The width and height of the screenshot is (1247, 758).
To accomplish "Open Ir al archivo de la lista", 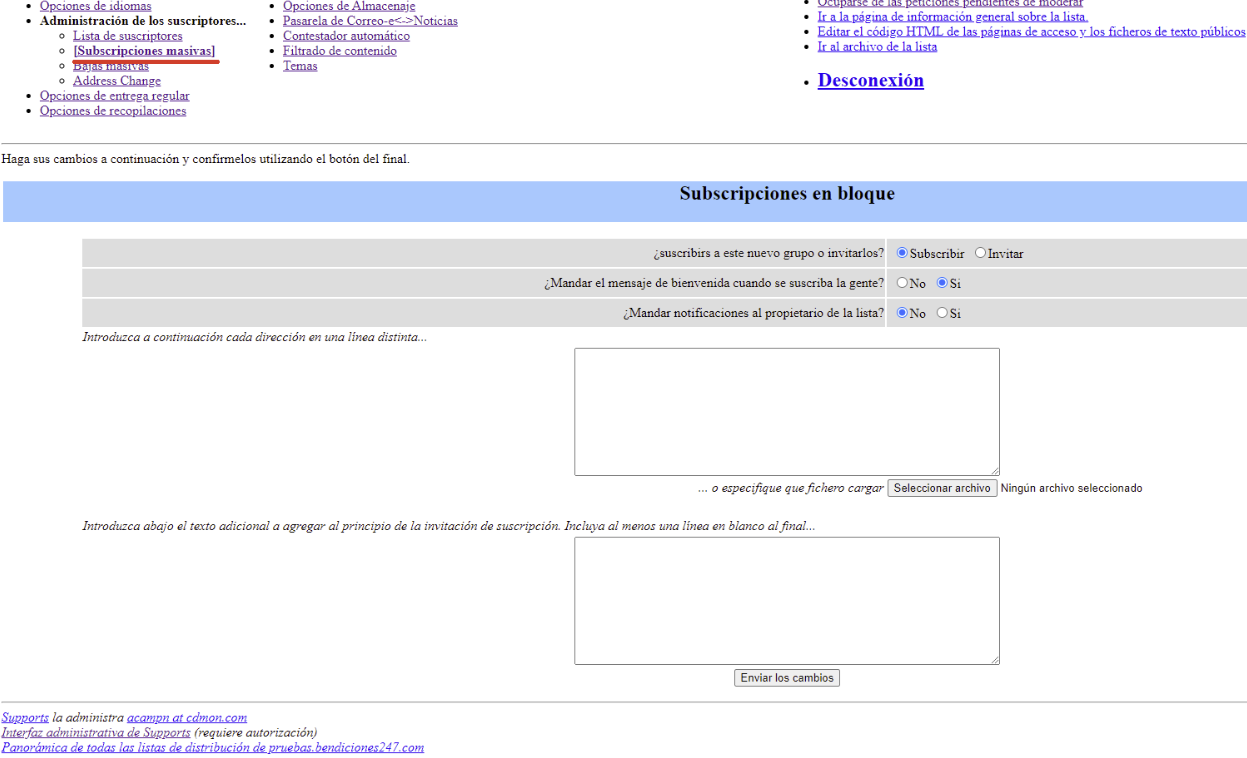I will coord(878,47).
